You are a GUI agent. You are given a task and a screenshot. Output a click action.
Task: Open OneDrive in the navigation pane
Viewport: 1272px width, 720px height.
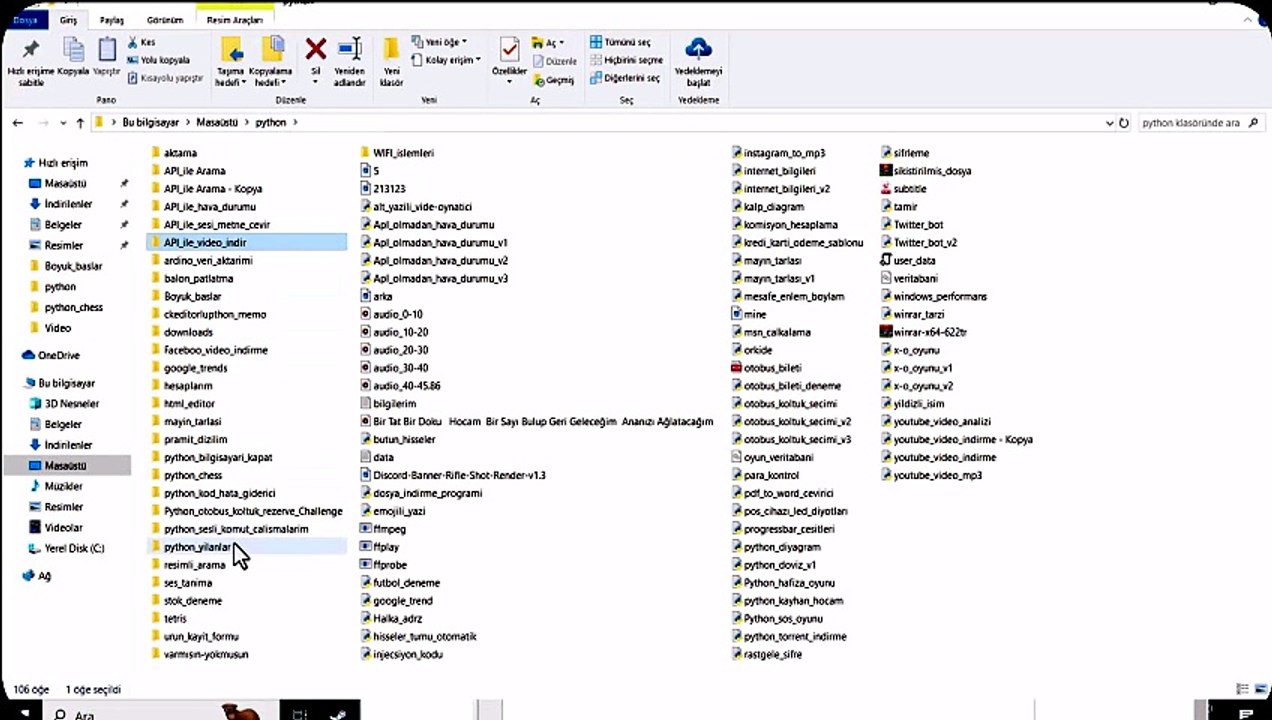[x=51, y=355]
